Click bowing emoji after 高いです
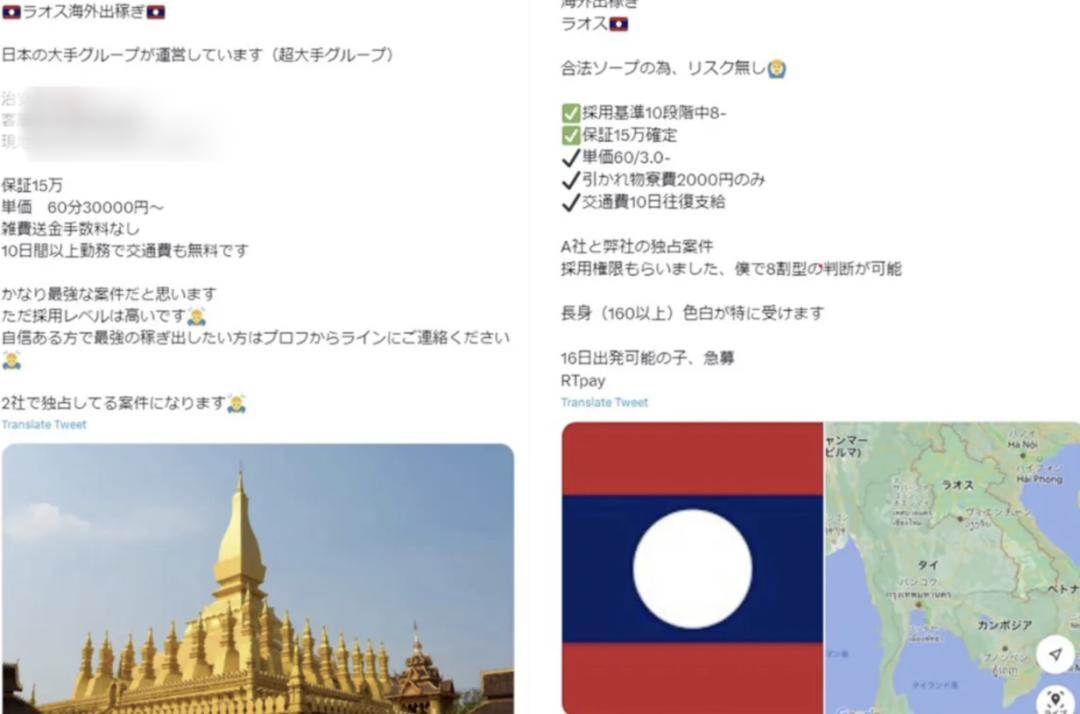Screen dimensions: 1080x714 (196, 317)
